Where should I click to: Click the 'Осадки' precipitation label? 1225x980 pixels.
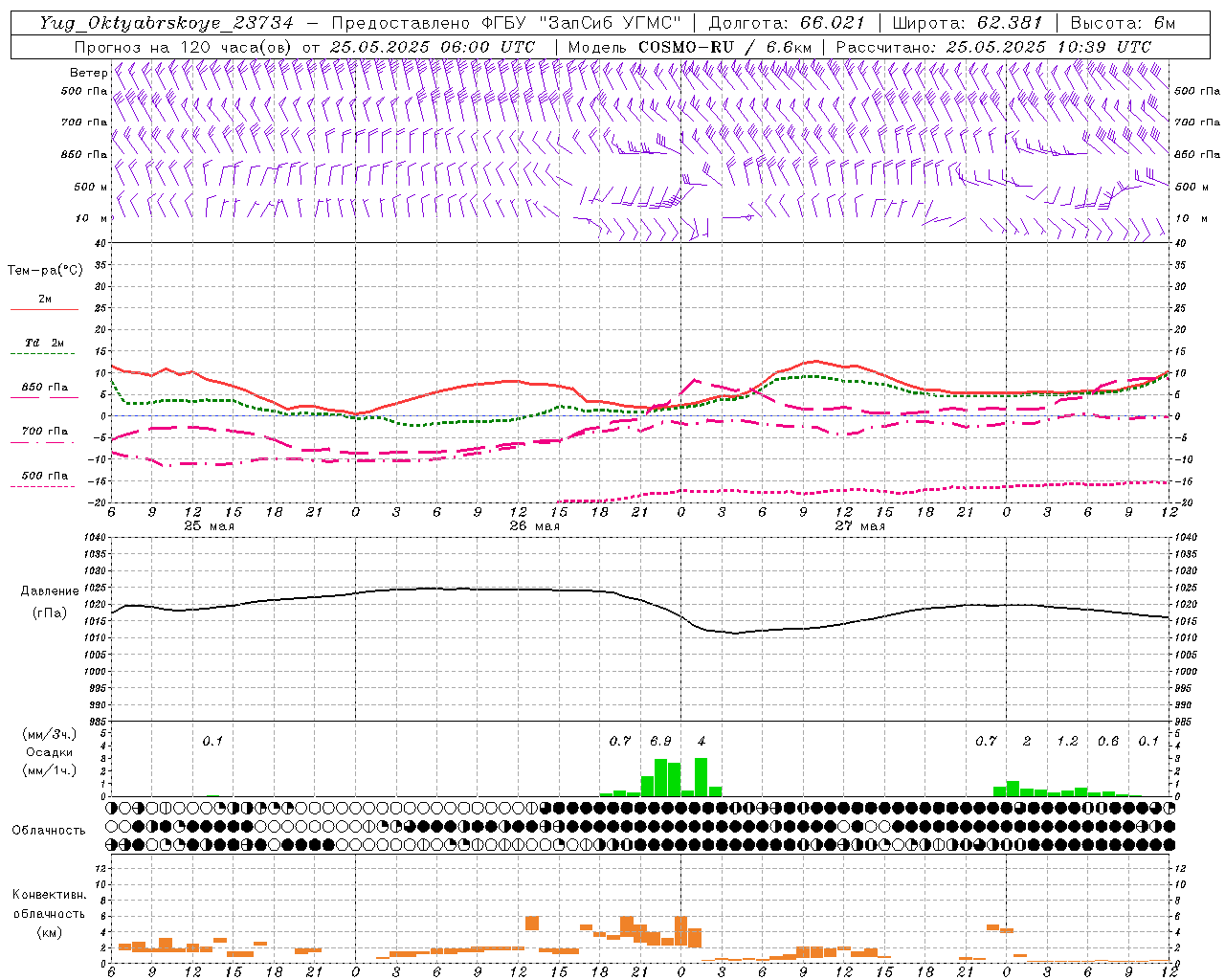coord(48,753)
